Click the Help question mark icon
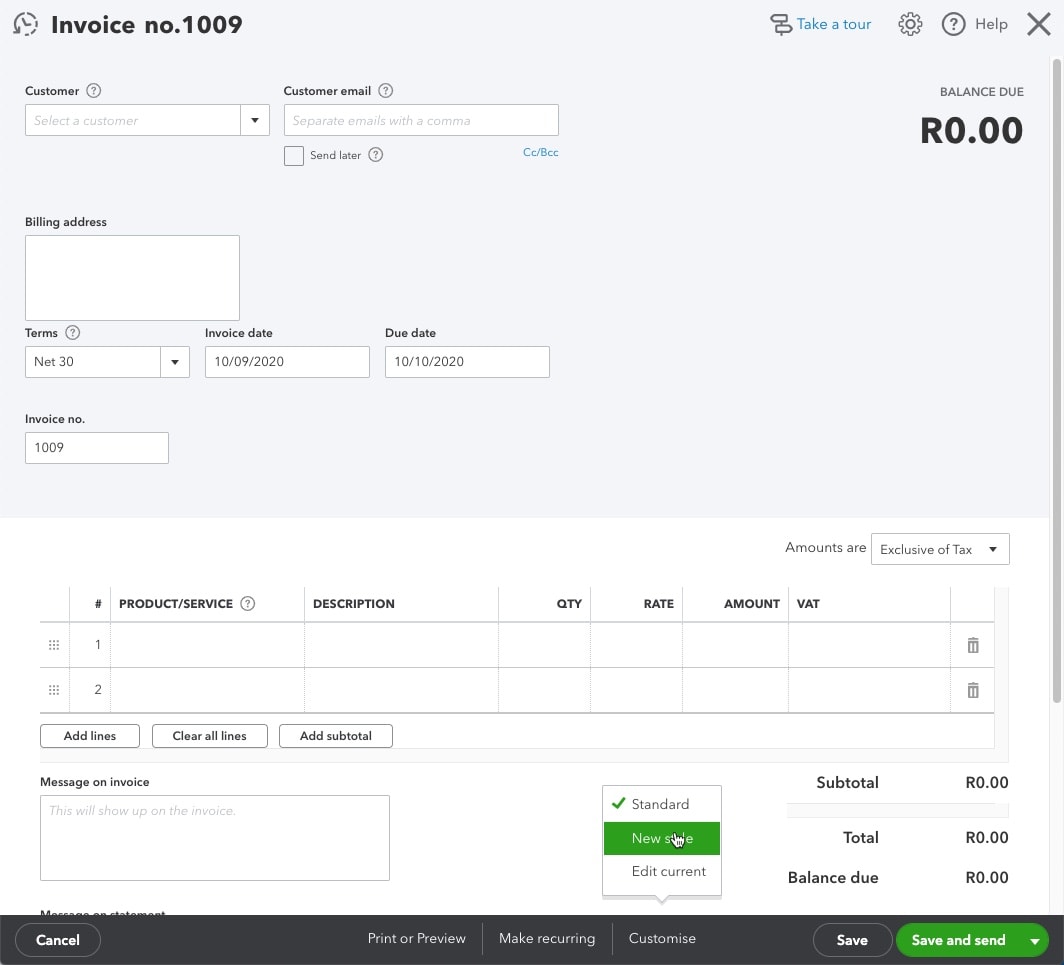The width and height of the screenshot is (1064, 965). [953, 24]
